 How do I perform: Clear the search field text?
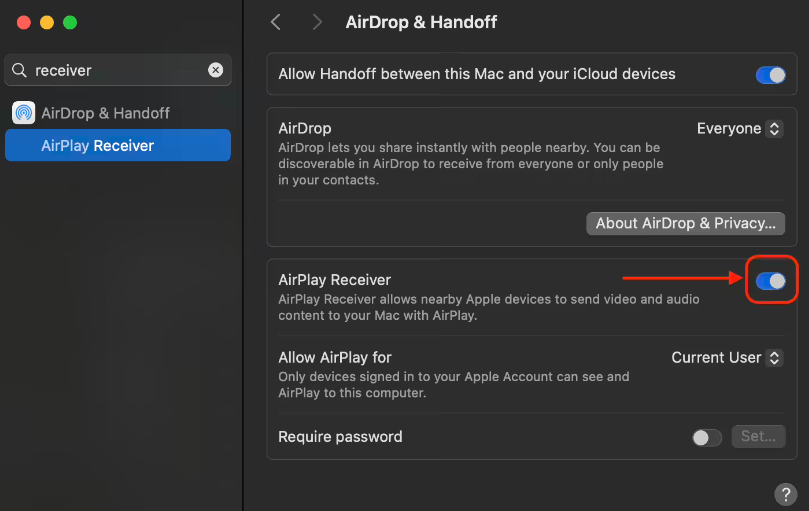click(216, 70)
